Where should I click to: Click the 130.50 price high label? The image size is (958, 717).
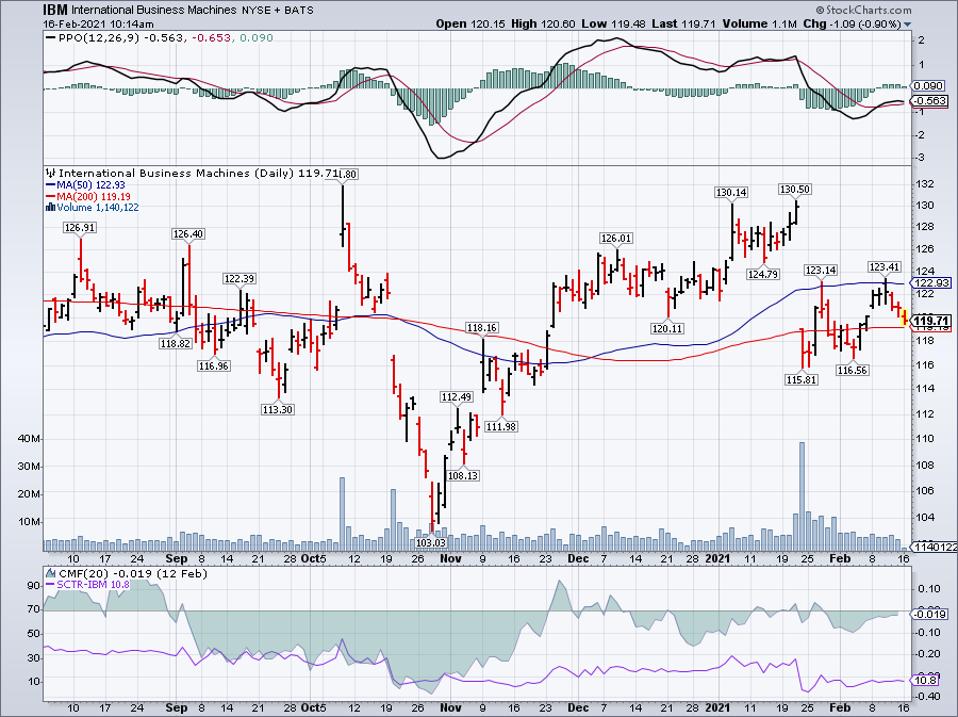point(795,189)
